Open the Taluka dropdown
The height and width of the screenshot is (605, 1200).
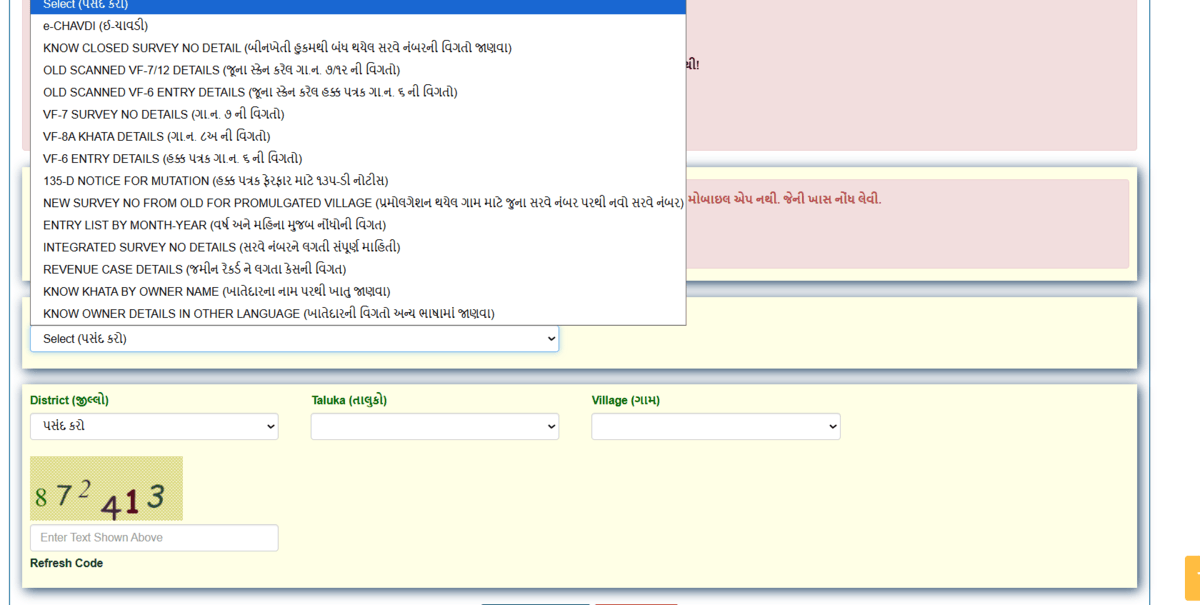pyautogui.click(x=434, y=427)
